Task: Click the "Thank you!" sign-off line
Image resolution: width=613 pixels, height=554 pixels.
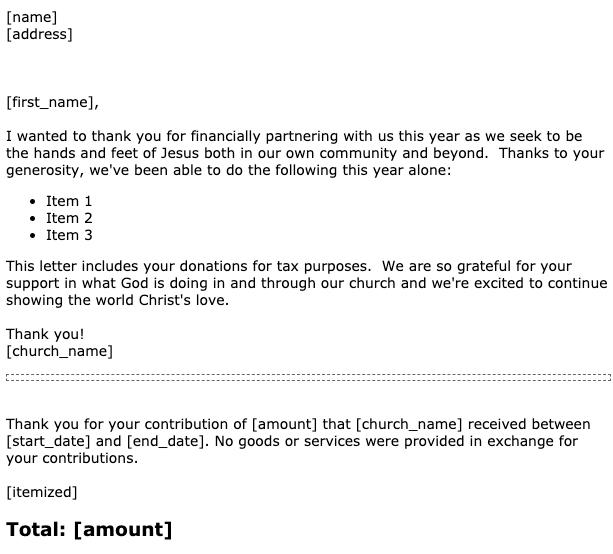Action: (46, 334)
